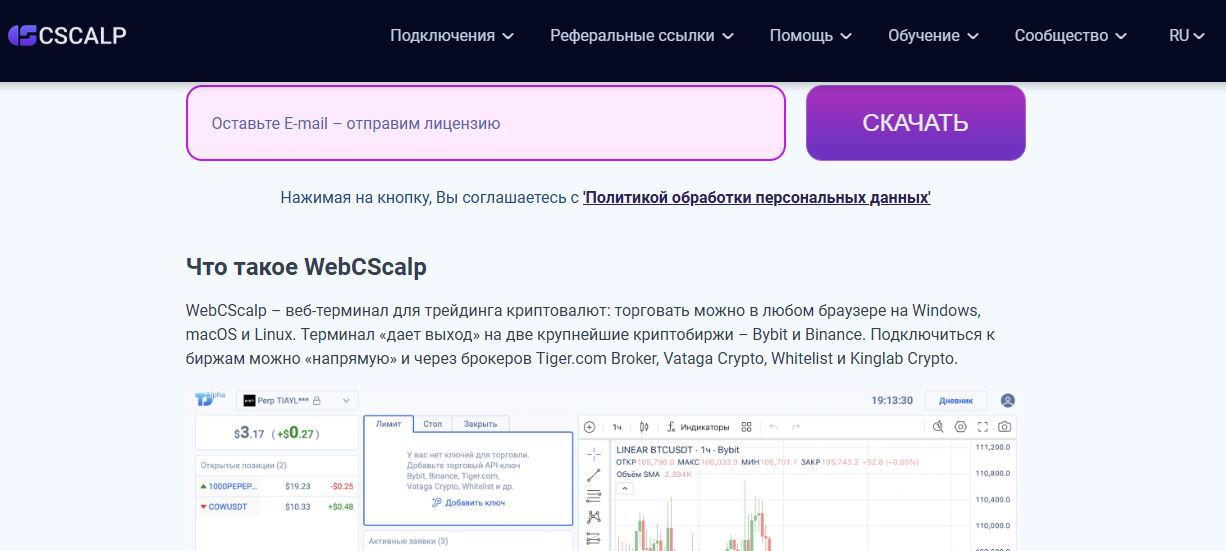Select the trend line drawing tool
The image size is (1226, 551).
point(593,475)
